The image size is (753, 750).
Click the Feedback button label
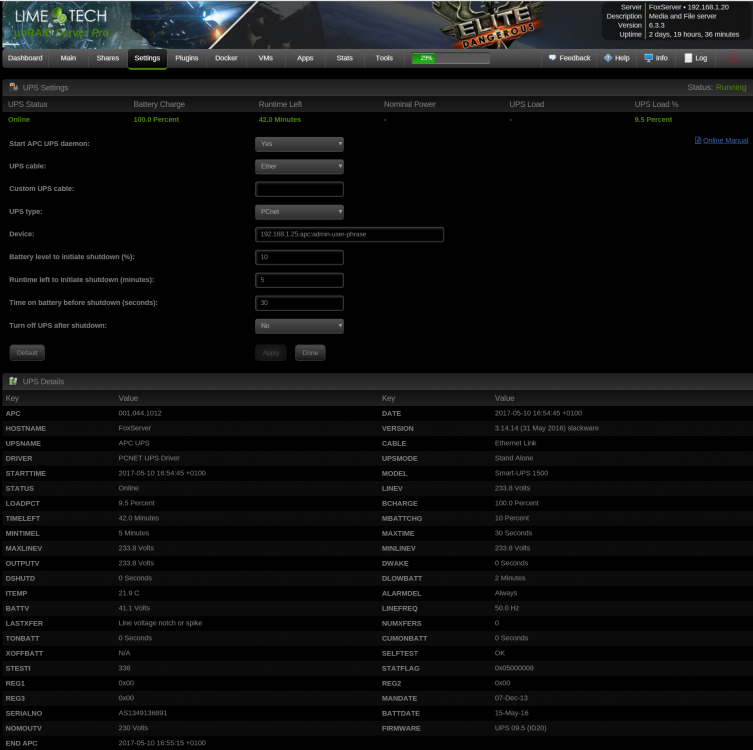click(575, 58)
